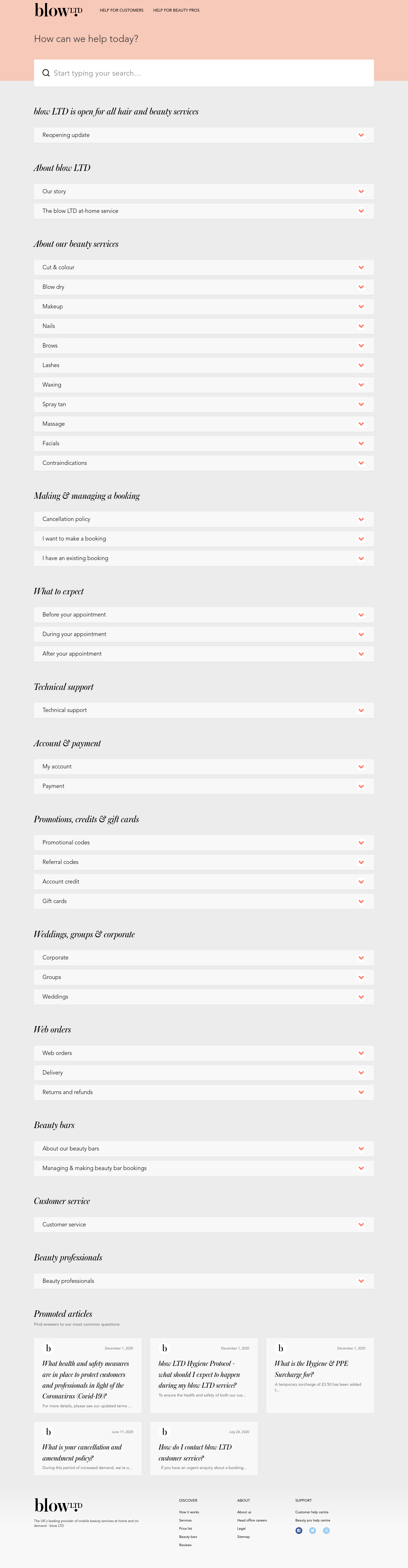Screen dimensions: 408x1568
Task: Click the blow LTD logo in header
Action: [x=59, y=10]
